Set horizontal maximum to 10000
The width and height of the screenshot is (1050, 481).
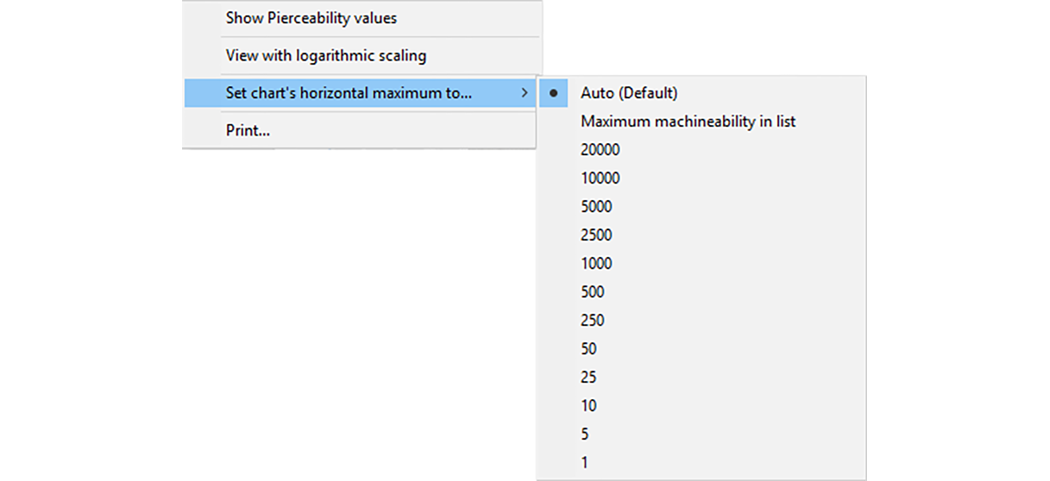702,178
